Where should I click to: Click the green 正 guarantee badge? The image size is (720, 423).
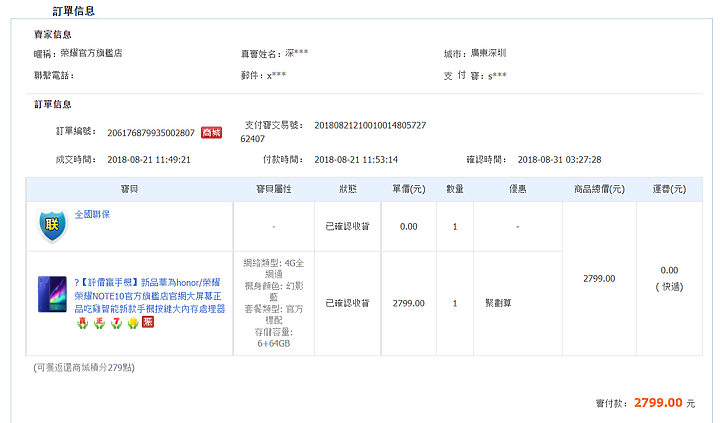(99, 323)
